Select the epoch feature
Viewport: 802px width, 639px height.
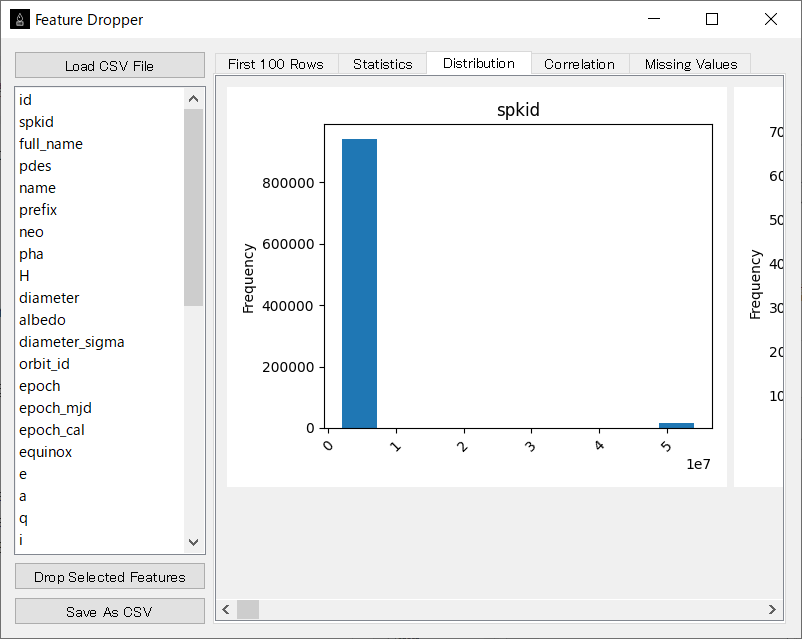(100, 386)
